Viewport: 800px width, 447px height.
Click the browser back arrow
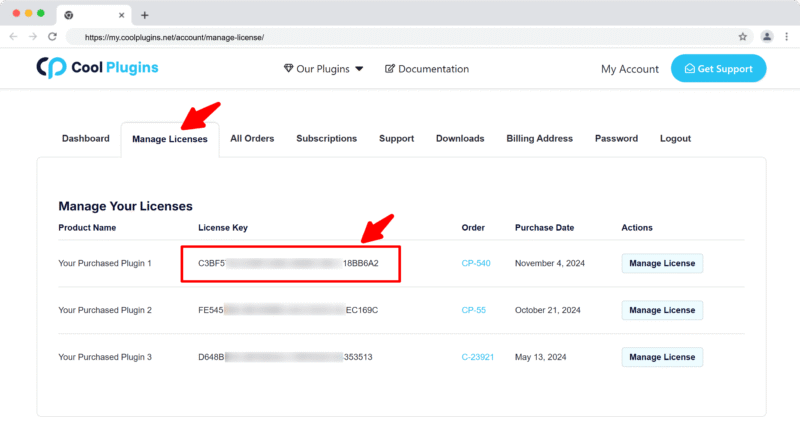coord(14,36)
